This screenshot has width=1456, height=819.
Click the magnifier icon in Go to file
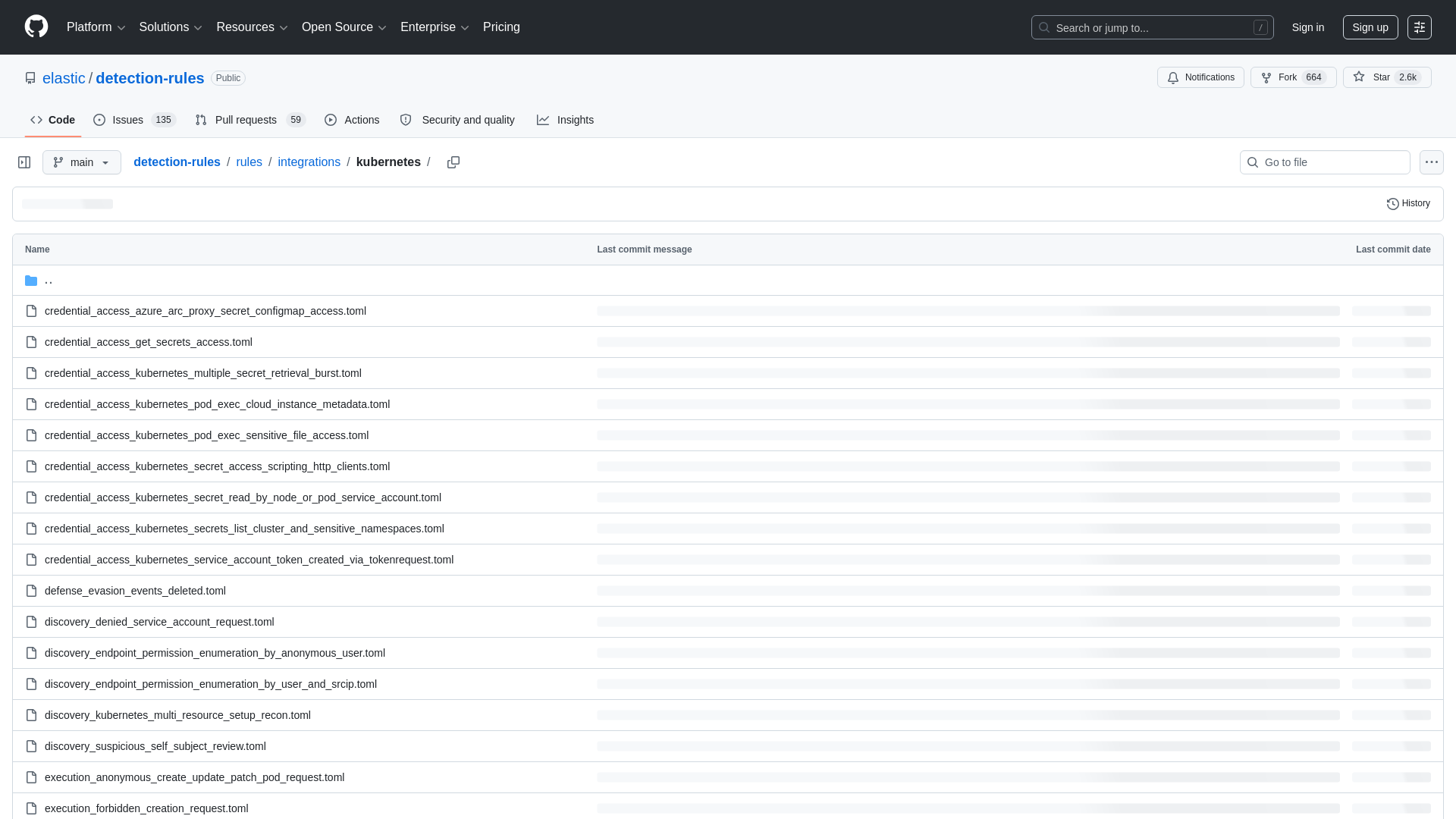1253,162
